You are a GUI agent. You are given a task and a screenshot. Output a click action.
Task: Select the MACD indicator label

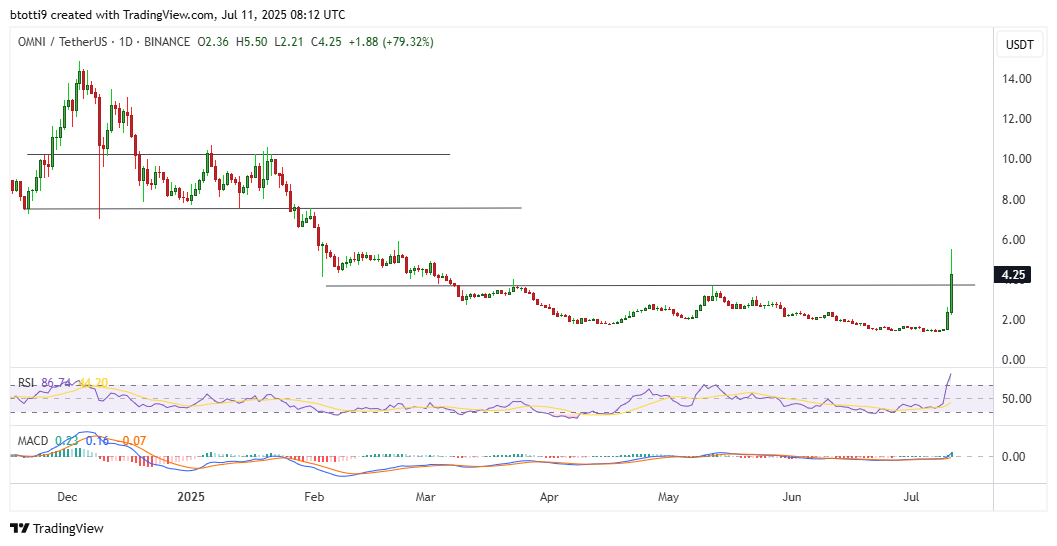(x=29, y=439)
